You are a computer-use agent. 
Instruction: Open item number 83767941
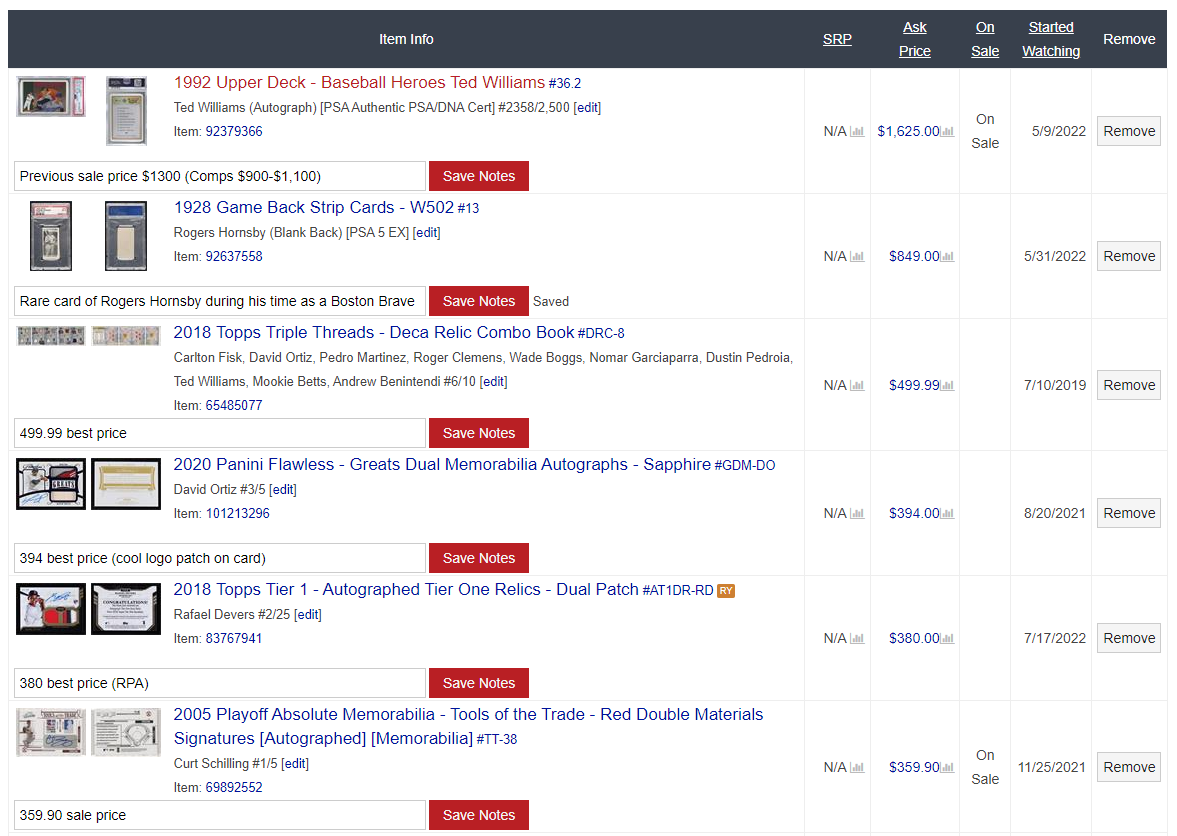coord(234,639)
